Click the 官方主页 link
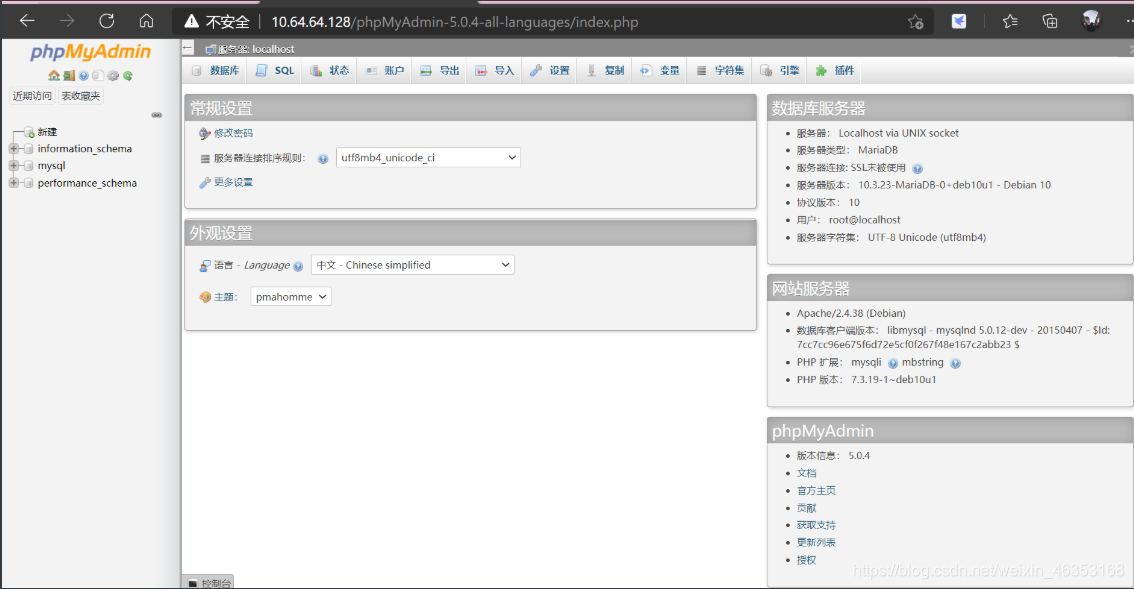 coord(816,491)
